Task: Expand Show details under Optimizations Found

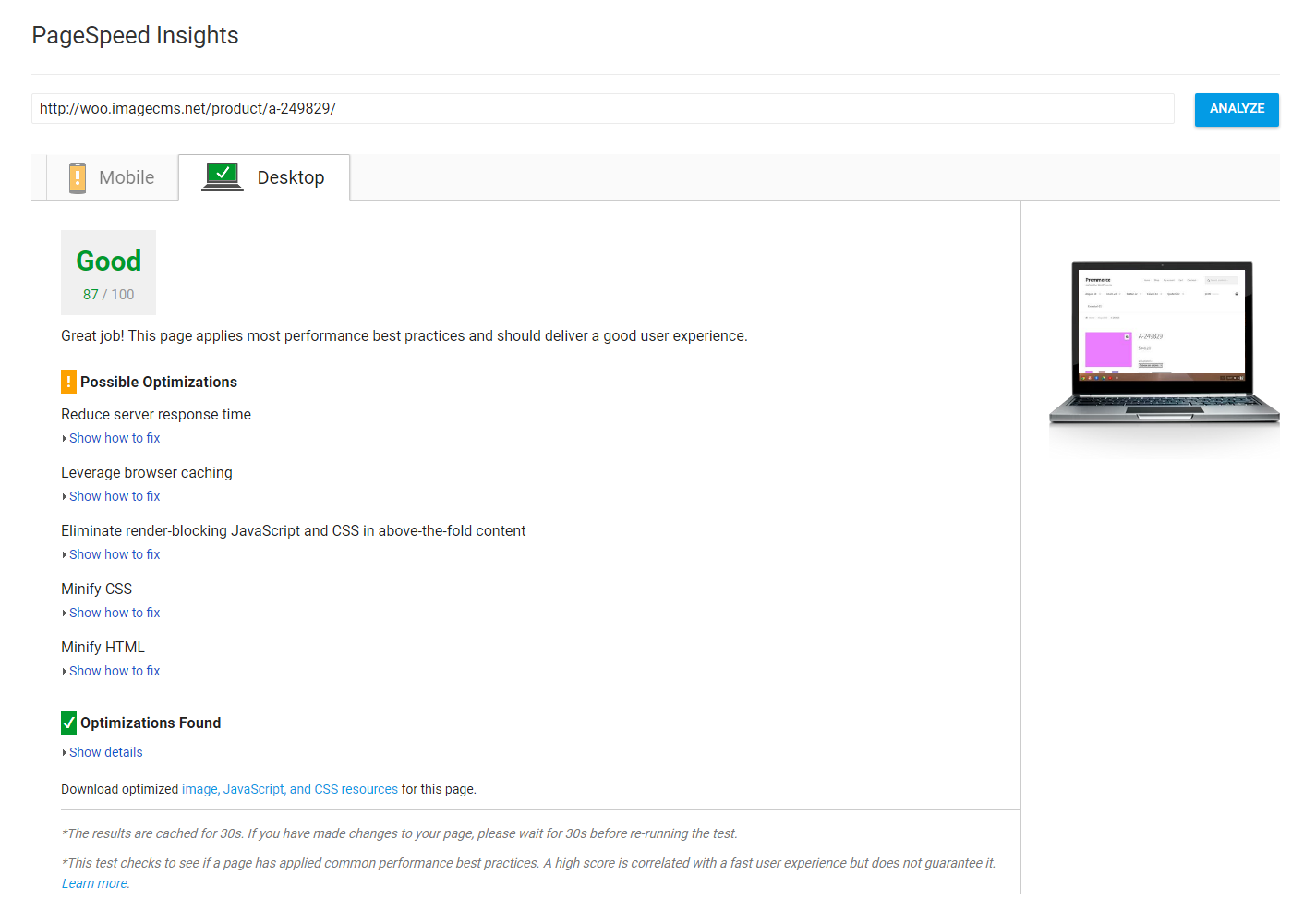Action: tap(105, 752)
